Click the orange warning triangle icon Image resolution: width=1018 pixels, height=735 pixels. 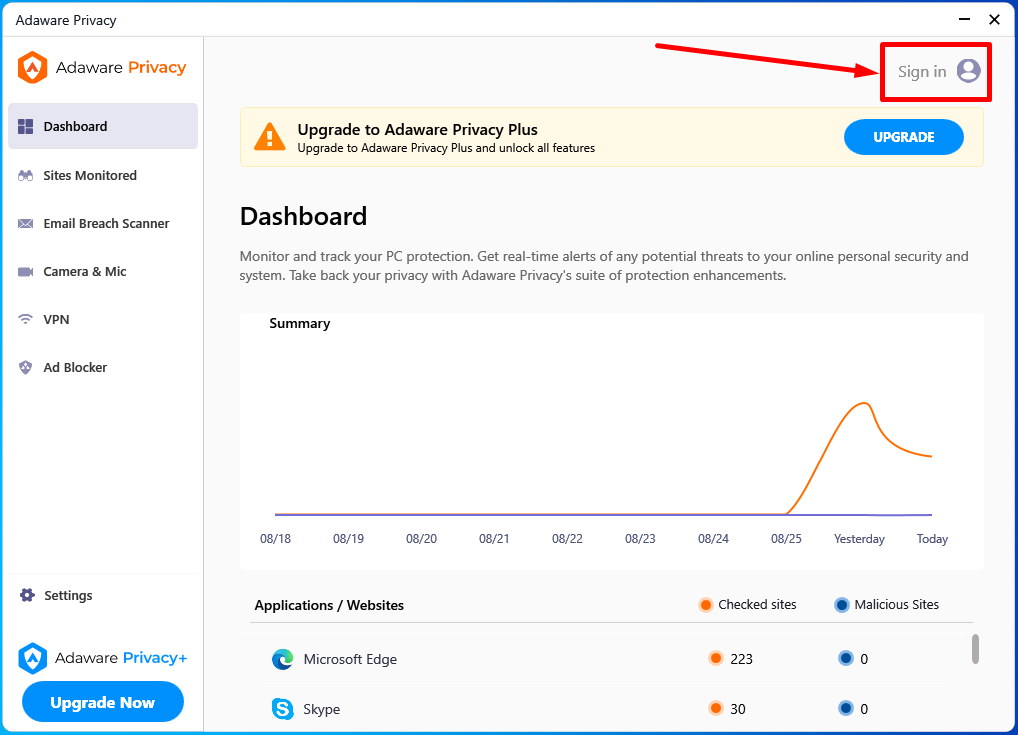269,137
